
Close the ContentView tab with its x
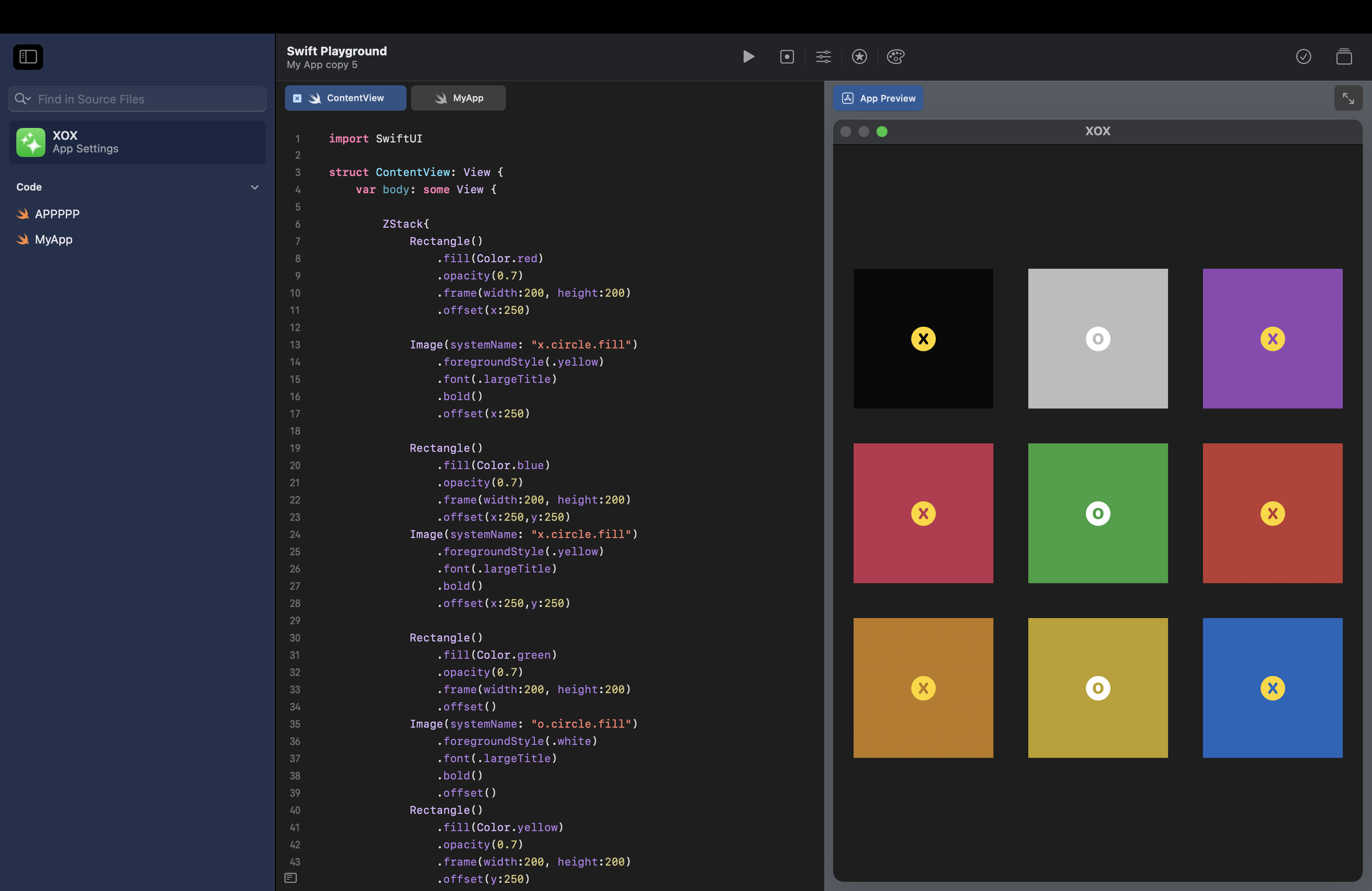point(297,98)
